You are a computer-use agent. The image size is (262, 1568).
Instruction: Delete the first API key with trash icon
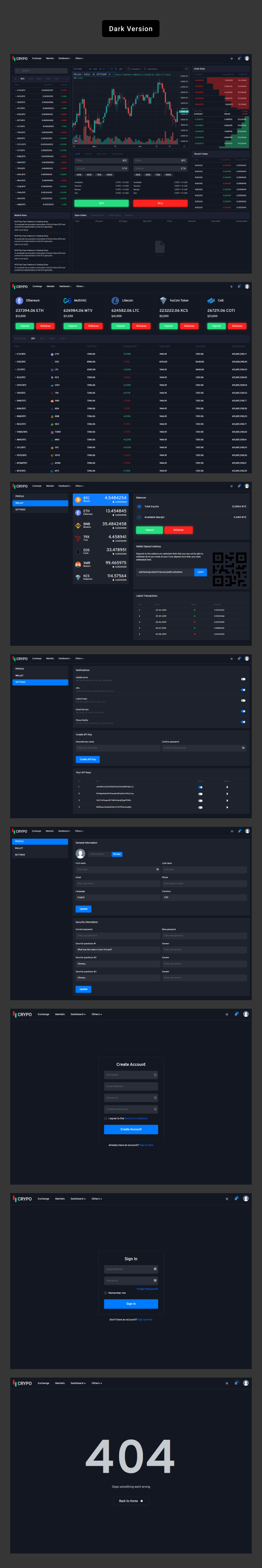pos(228,787)
